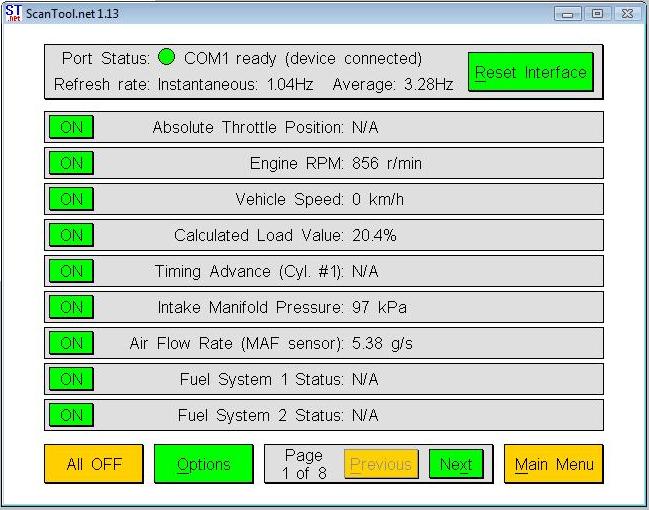Minimize the ScanTool.net window

(568, 13)
